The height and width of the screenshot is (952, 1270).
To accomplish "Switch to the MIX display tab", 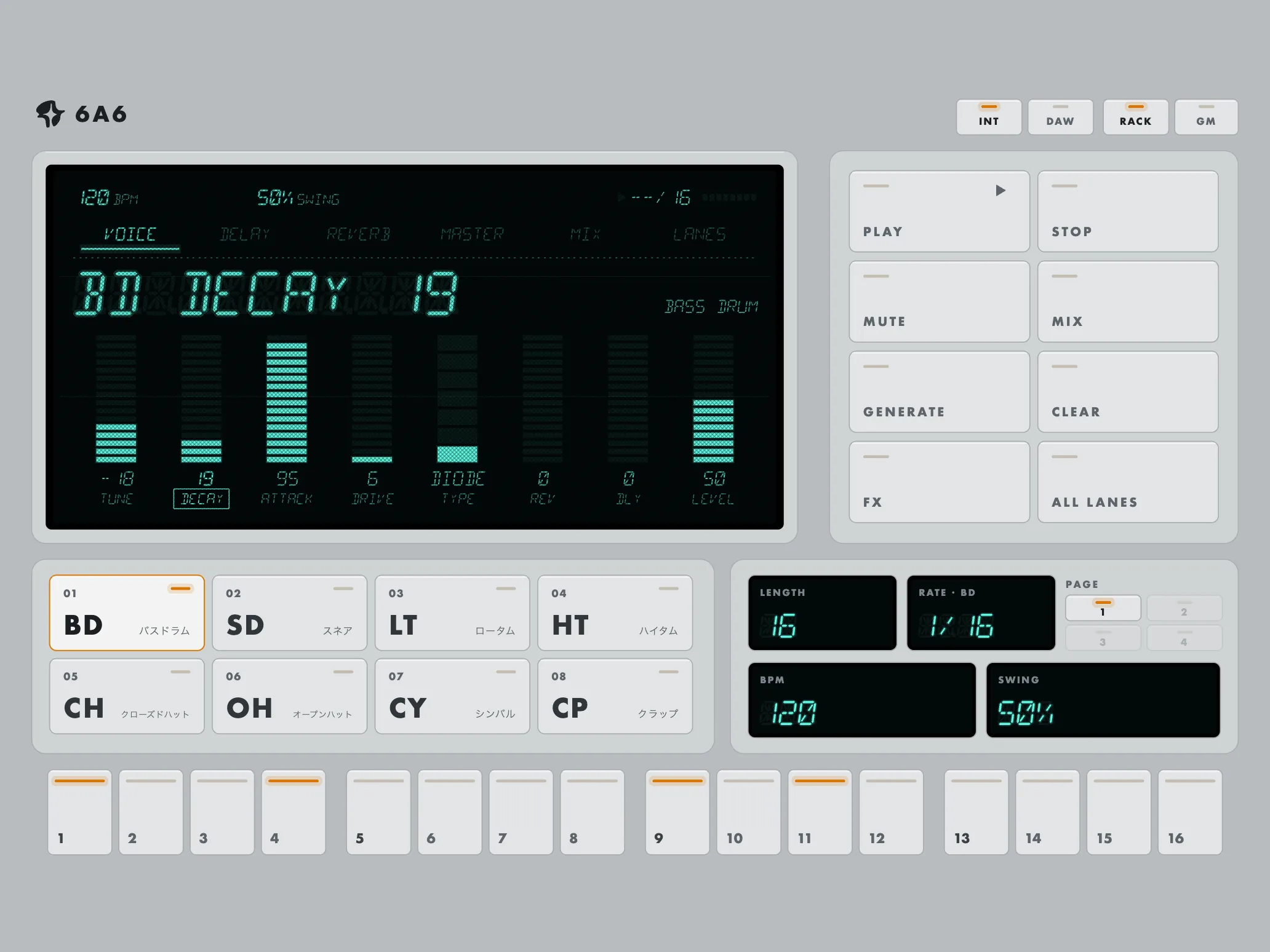I will [x=585, y=234].
